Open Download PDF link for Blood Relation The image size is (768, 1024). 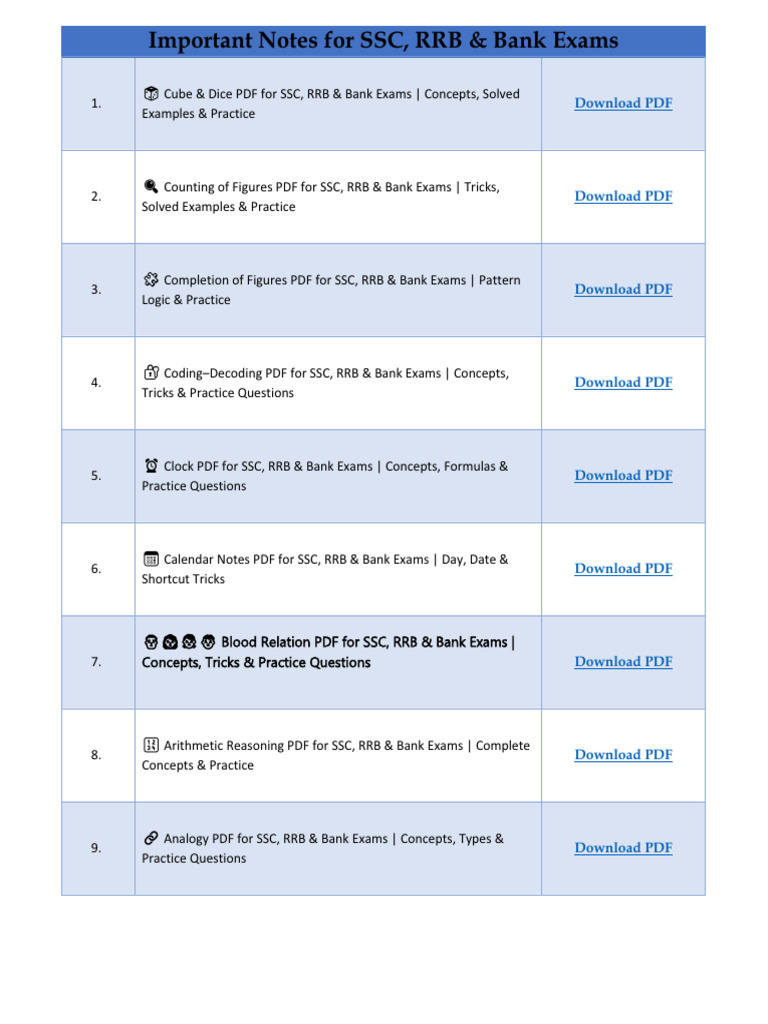[623, 662]
